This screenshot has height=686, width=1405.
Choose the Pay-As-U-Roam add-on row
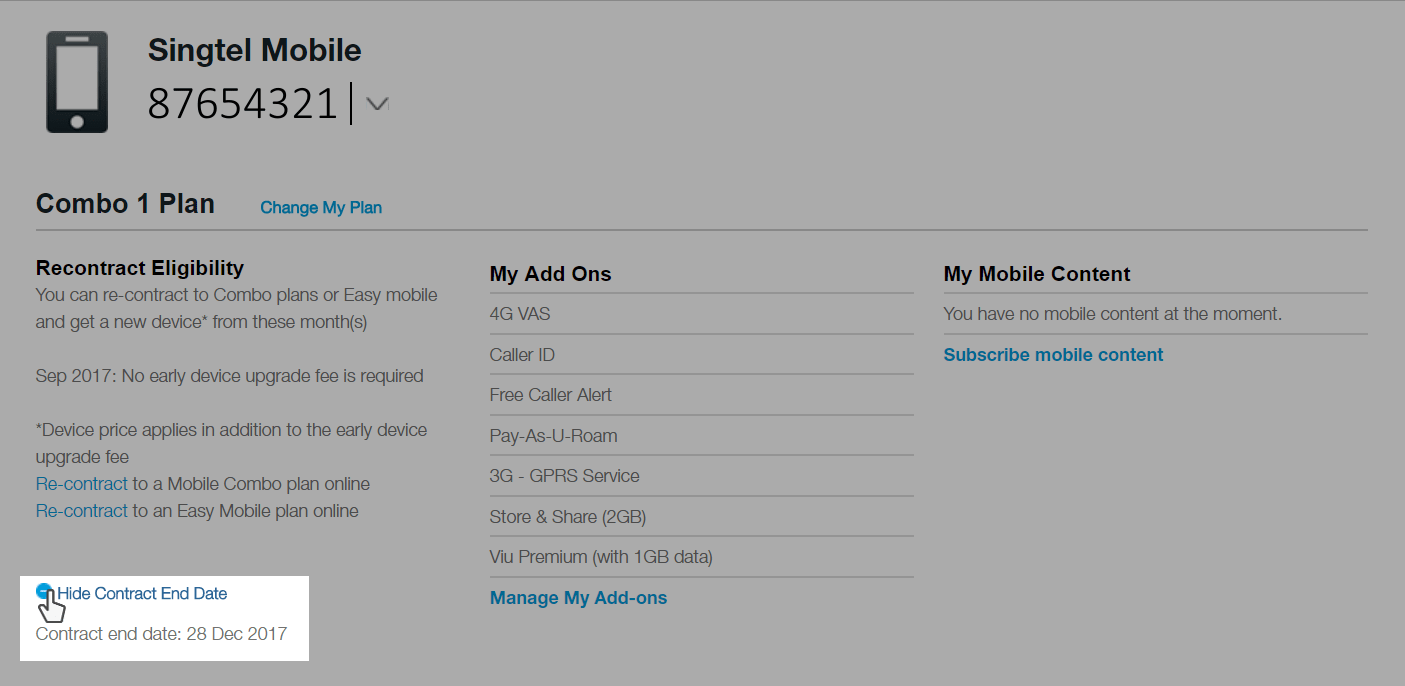click(x=553, y=436)
